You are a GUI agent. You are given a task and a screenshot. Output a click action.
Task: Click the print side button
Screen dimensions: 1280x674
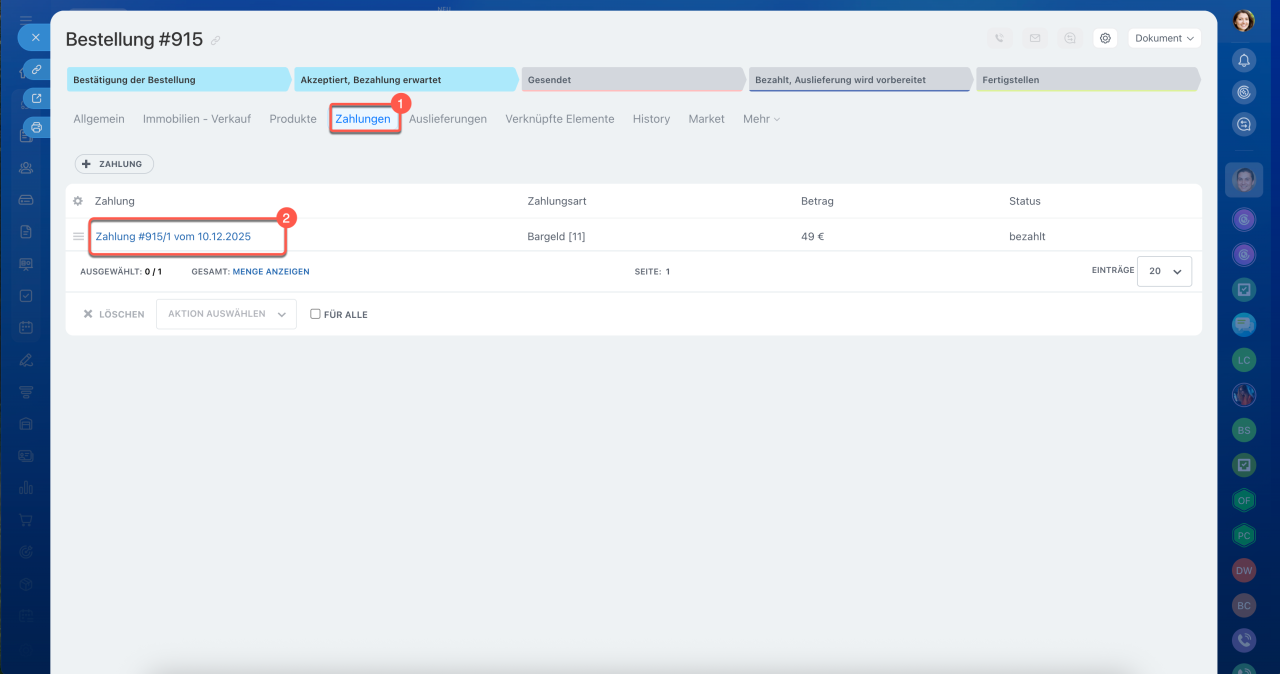point(36,127)
